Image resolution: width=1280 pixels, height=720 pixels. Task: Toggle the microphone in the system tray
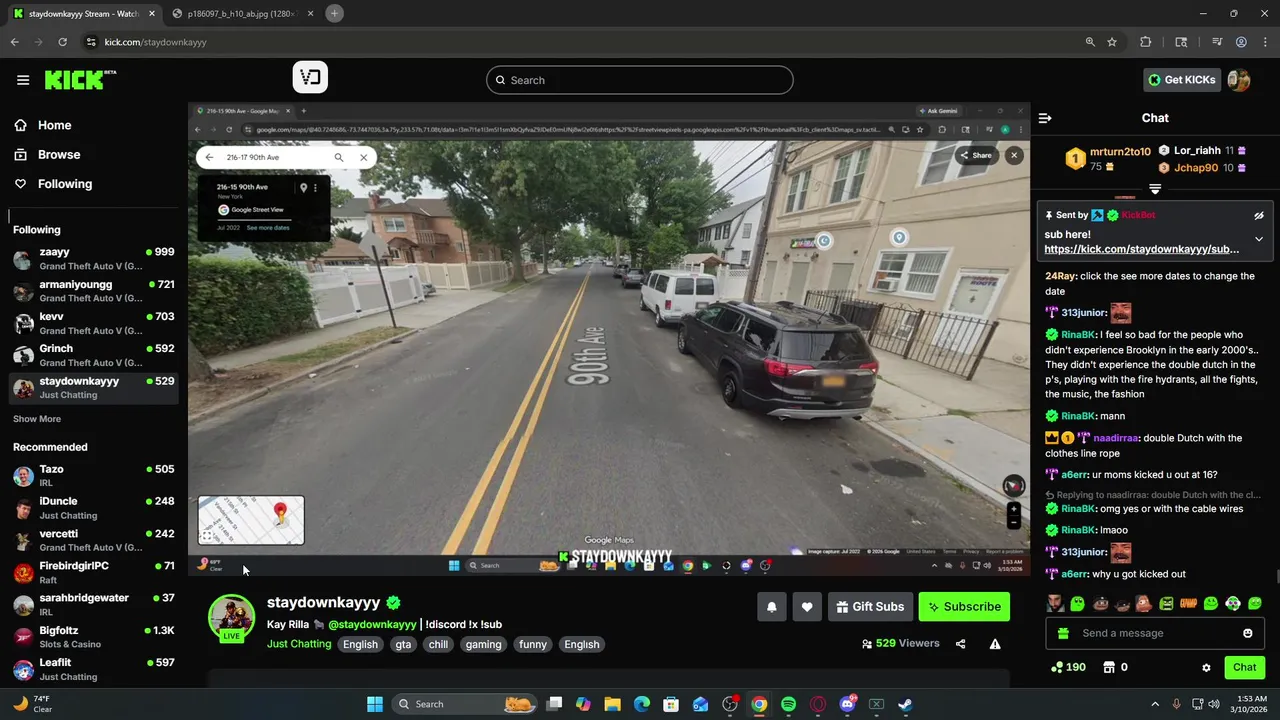pyautogui.click(x=1176, y=704)
